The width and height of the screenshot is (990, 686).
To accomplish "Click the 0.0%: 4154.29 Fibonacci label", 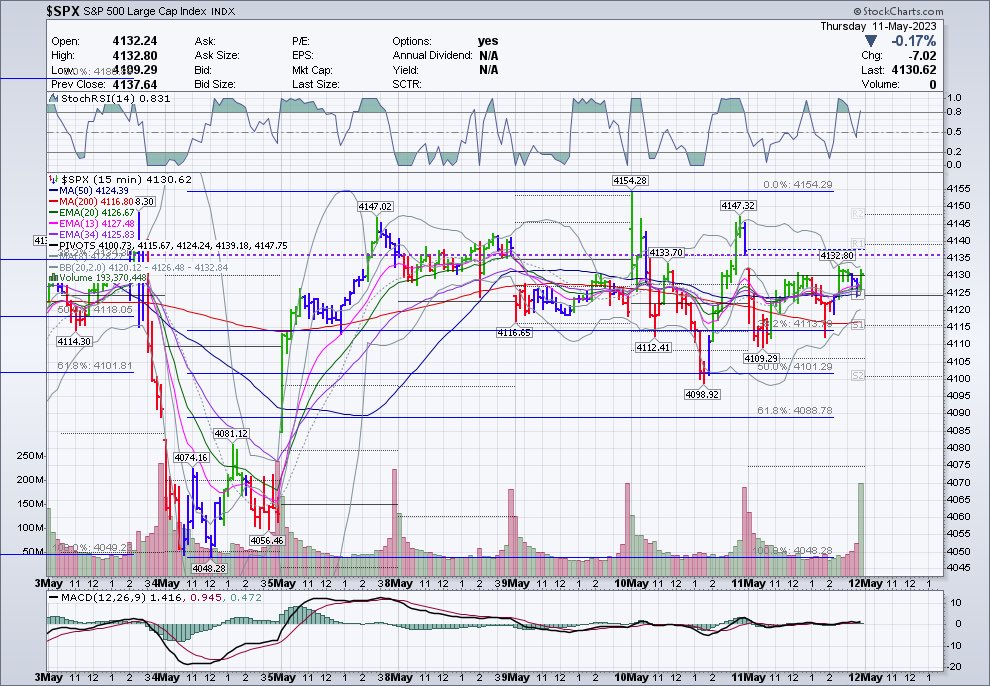I will tap(798, 185).
